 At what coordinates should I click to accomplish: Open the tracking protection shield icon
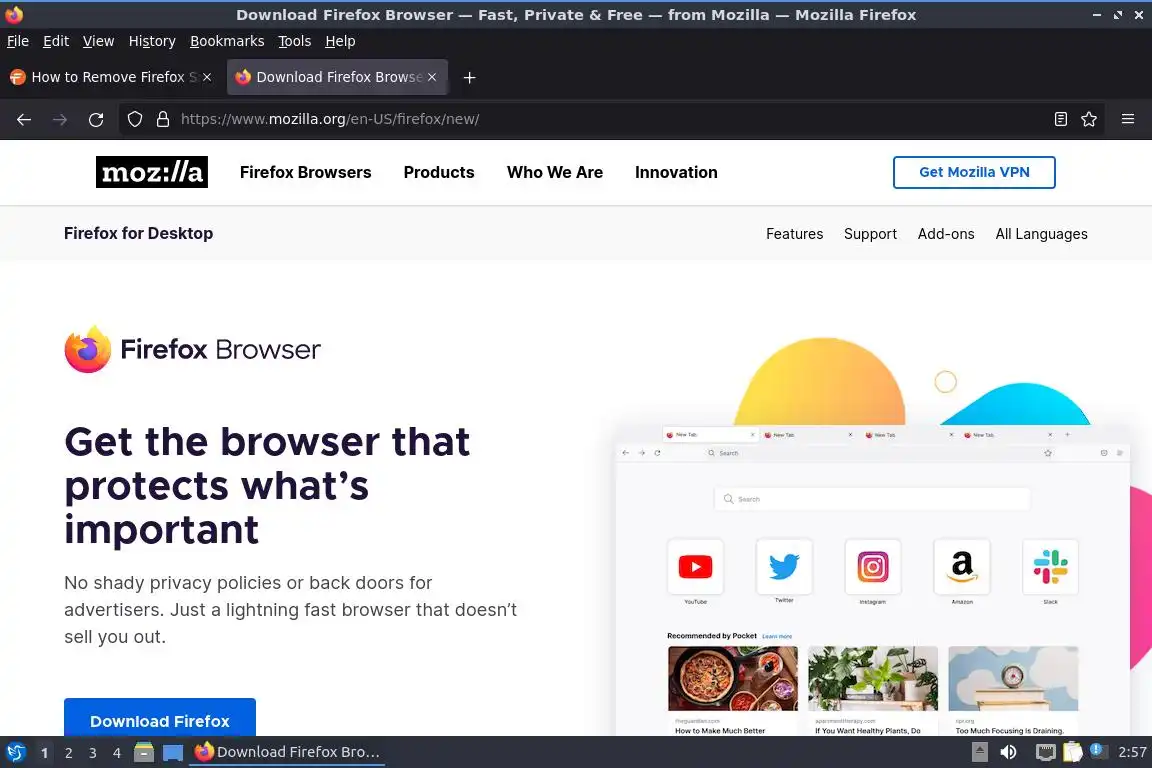pos(134,119)
